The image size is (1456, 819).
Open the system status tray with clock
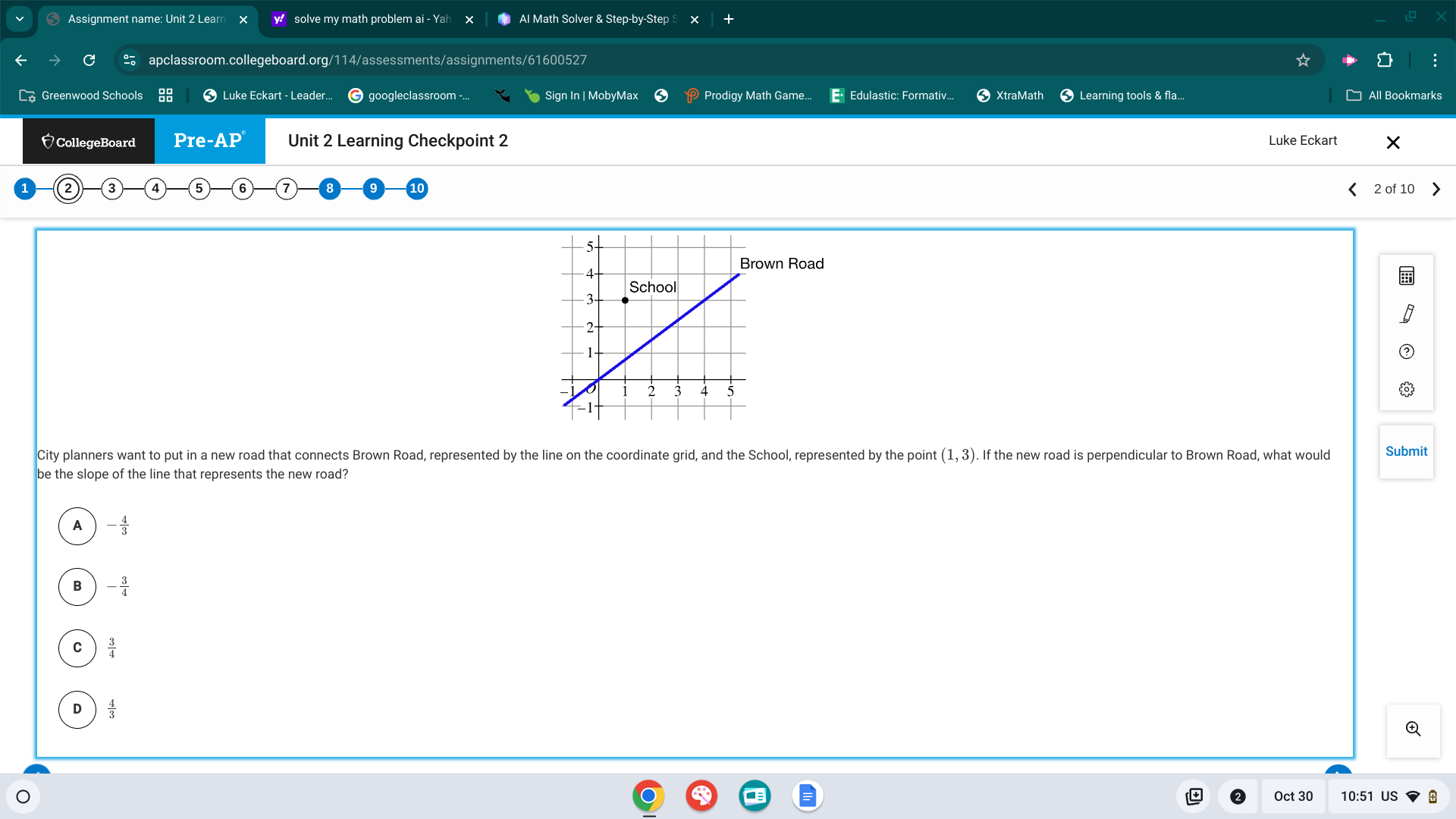click(1389, 796)
